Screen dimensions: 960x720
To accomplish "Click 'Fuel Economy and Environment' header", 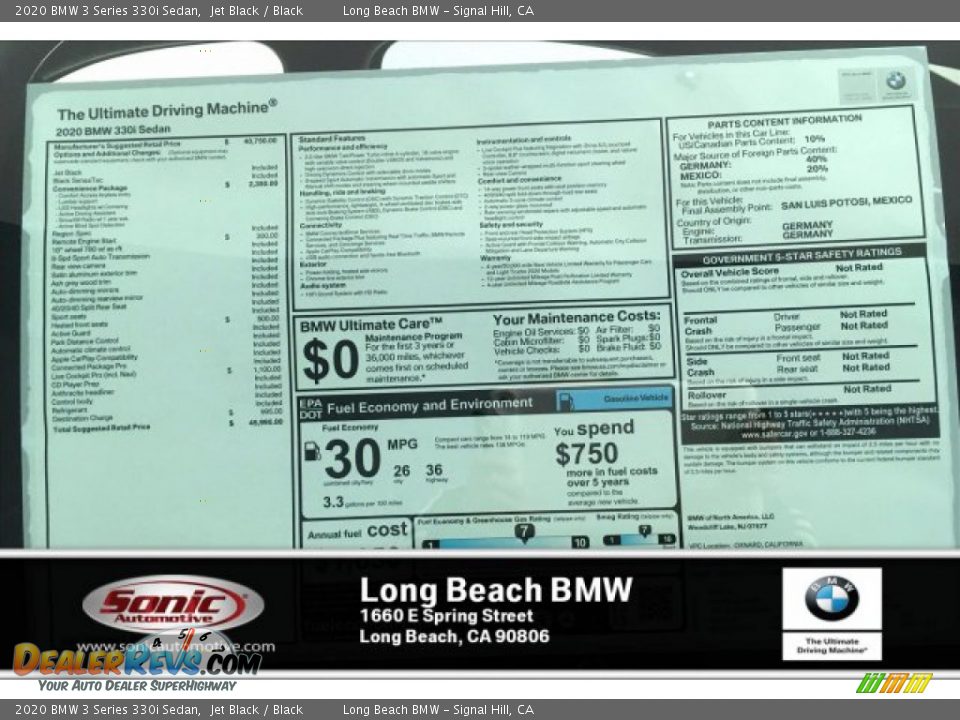I will point(430,405).
